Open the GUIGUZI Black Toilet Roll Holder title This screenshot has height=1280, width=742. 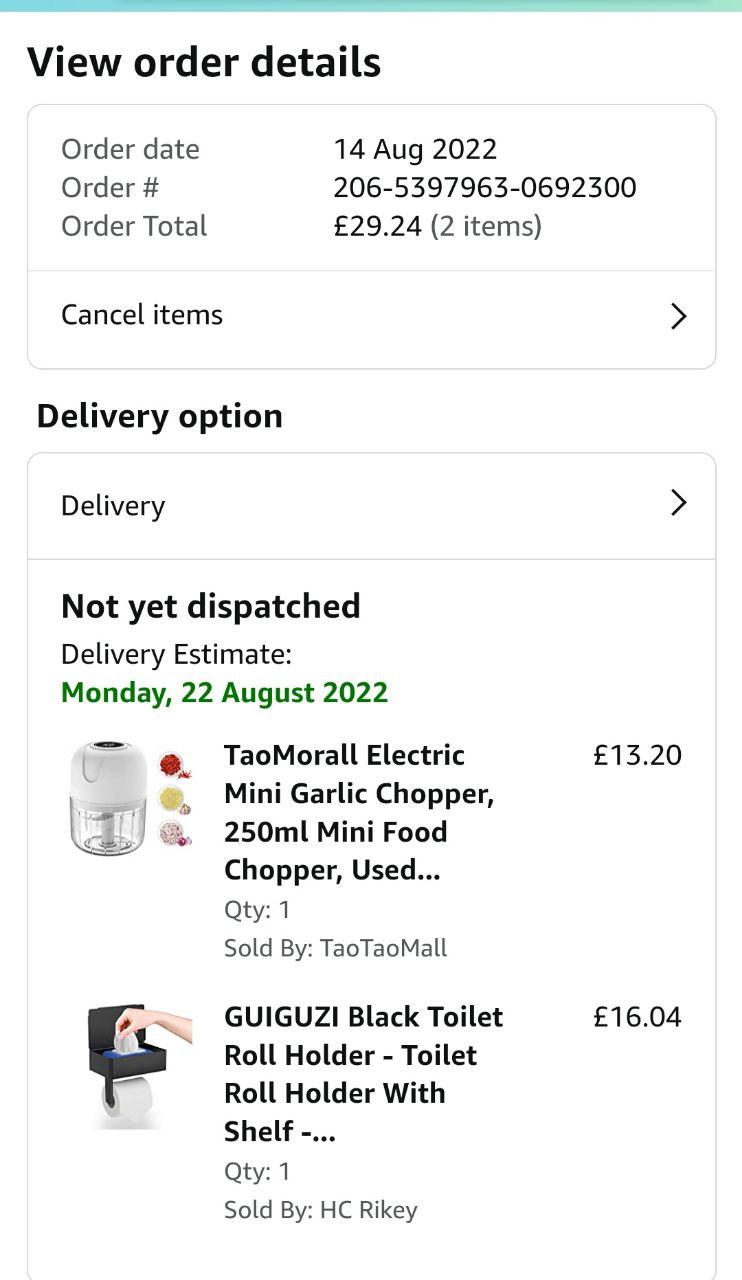(363, 1074)
